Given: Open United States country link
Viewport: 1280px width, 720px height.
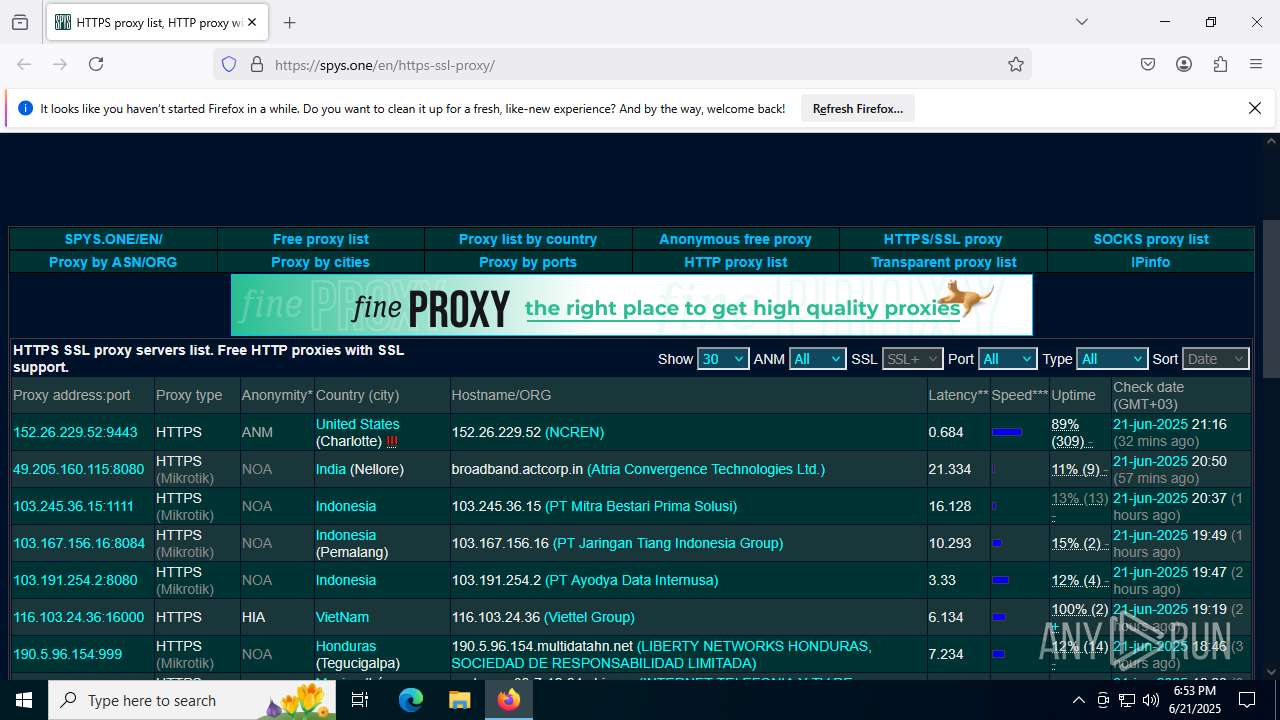Looking at the screenshot, I should pos(357,424).
